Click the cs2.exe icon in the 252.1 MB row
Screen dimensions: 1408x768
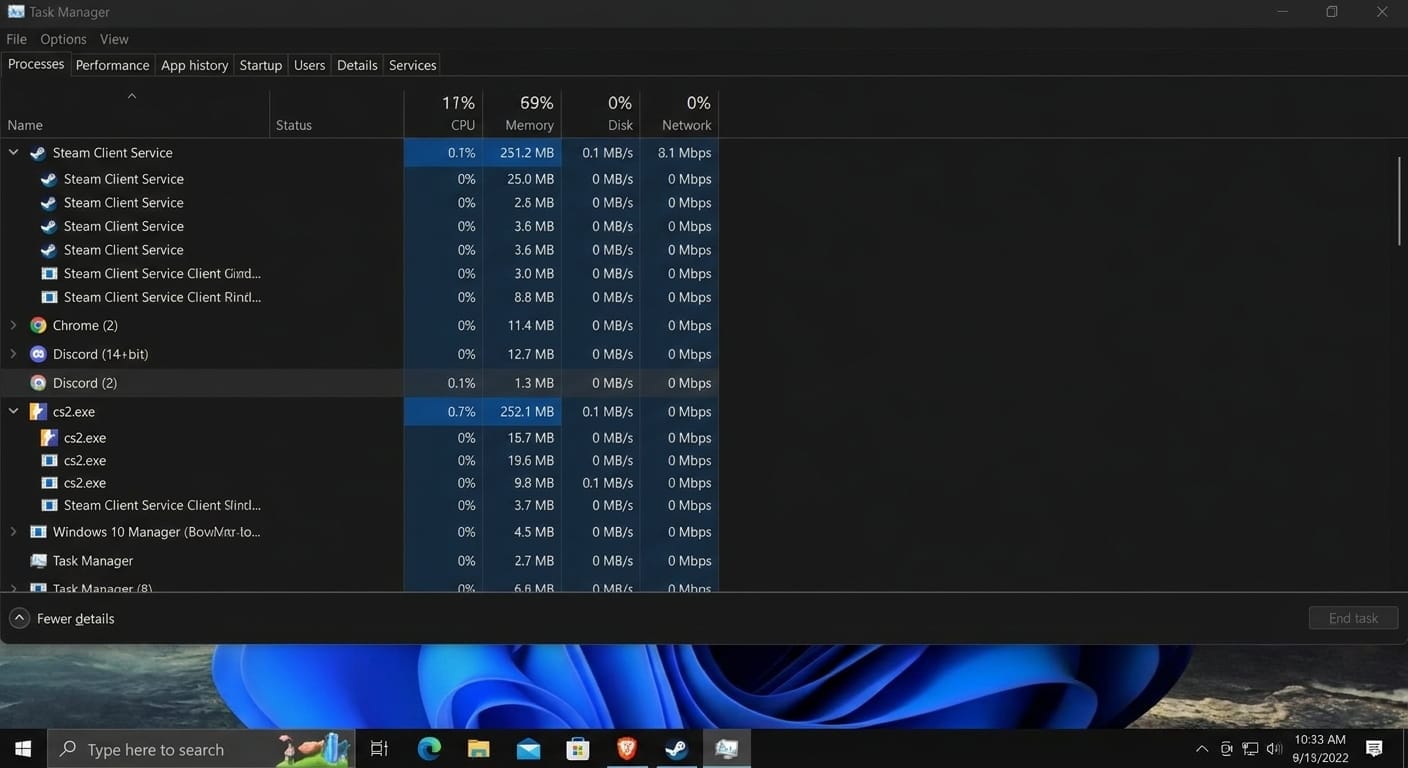coord(38,411)
